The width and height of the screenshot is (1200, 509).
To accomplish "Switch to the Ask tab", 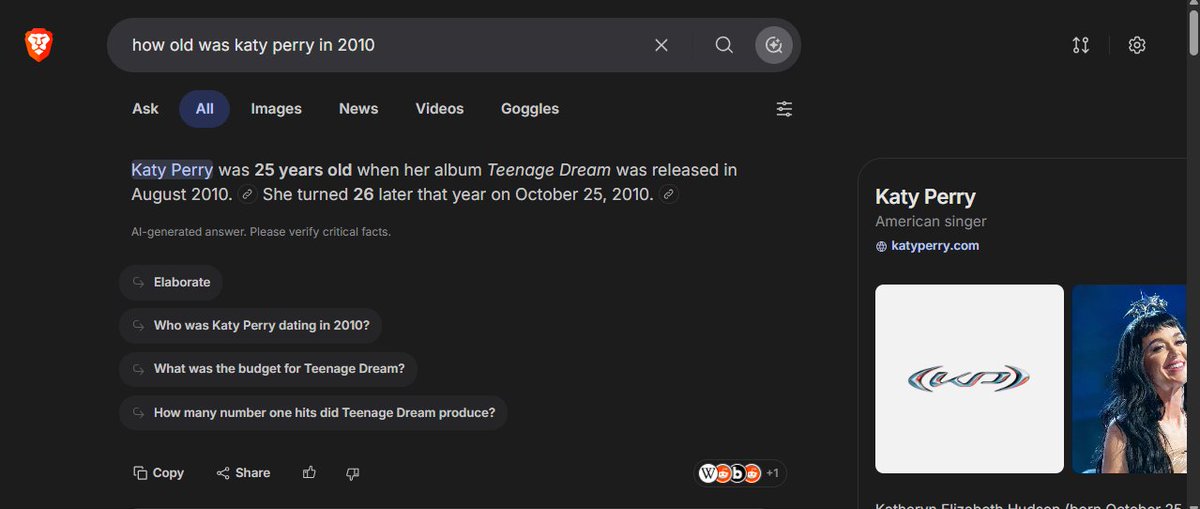I will tap(145, 109).
